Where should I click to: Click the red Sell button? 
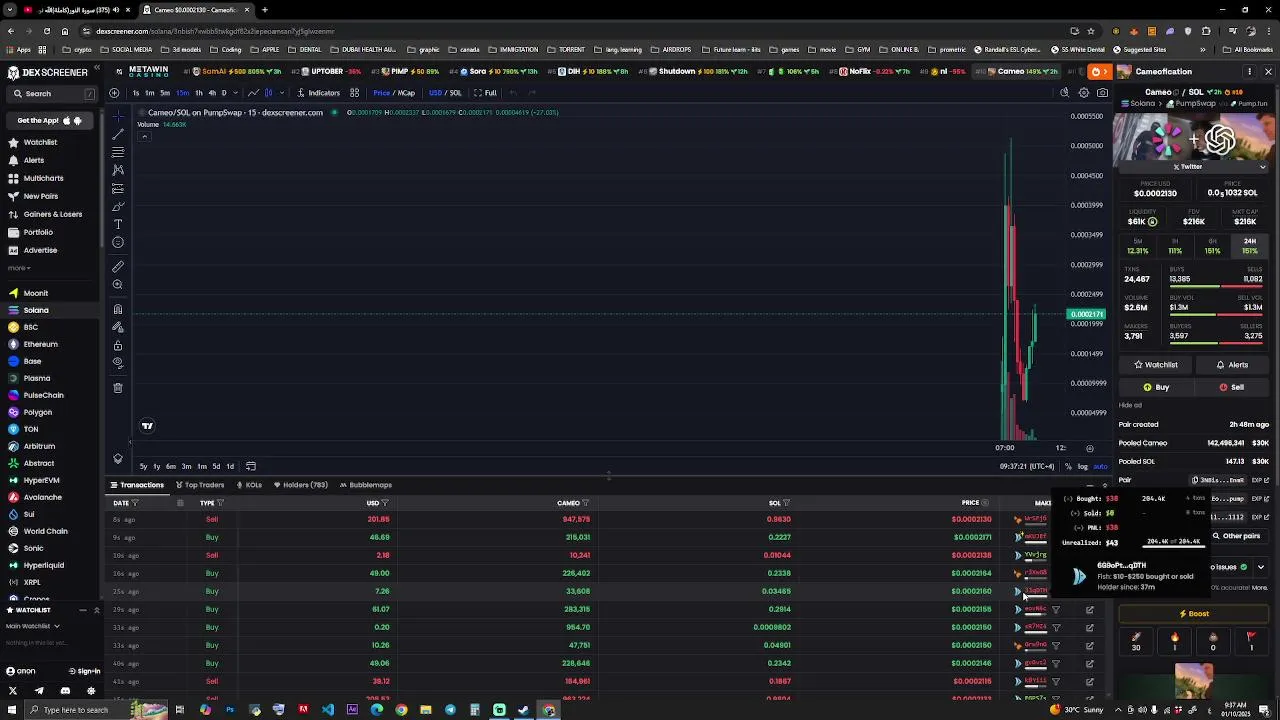1231,387
